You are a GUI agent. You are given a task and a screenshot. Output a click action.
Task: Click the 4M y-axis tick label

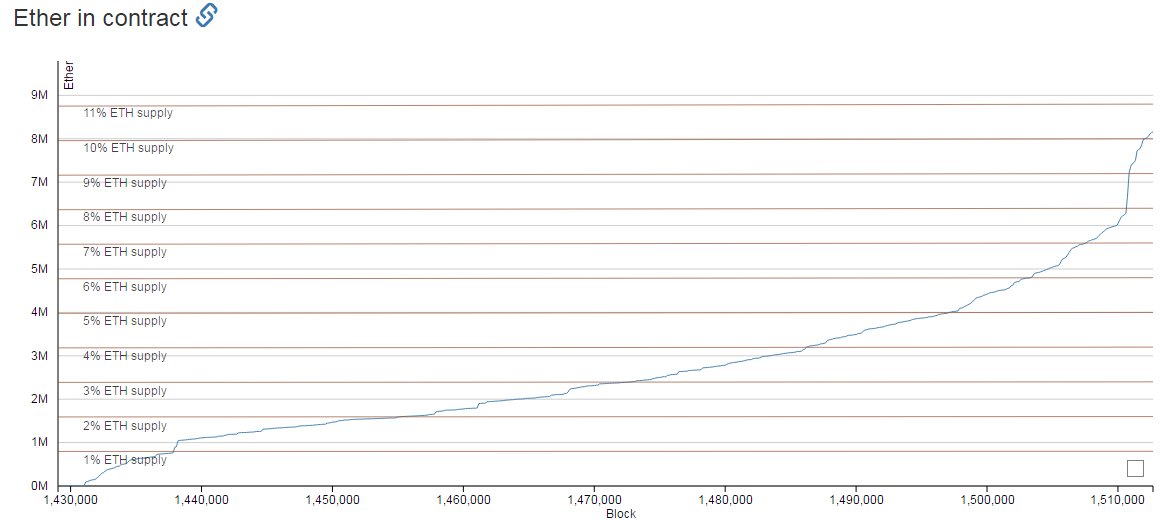(40, 312)
